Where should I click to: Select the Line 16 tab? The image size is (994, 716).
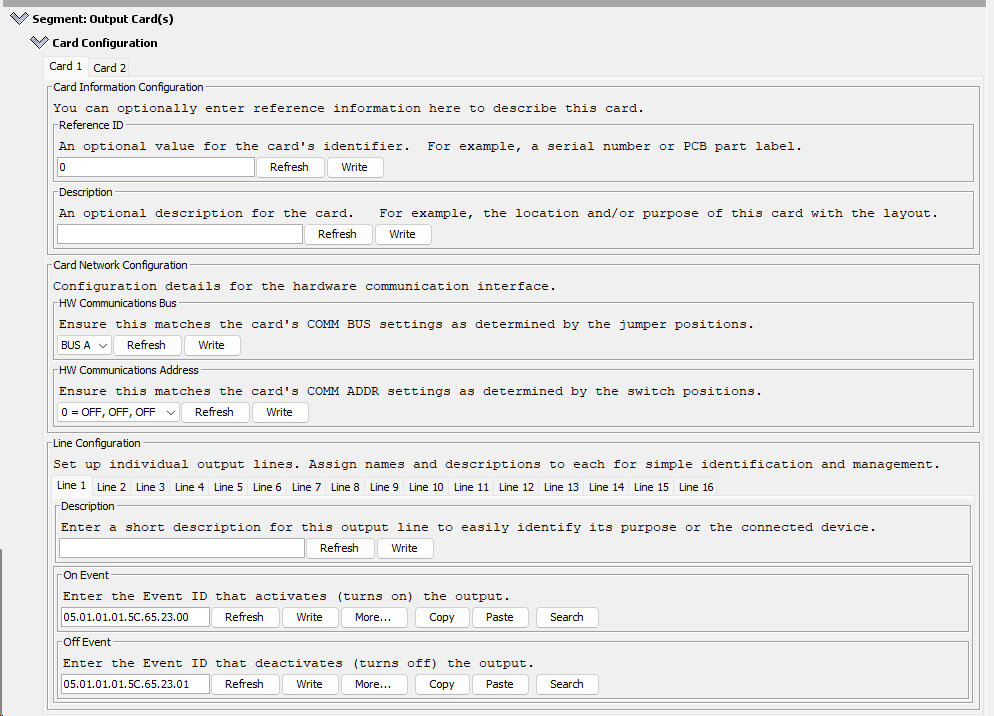point(696,487)
